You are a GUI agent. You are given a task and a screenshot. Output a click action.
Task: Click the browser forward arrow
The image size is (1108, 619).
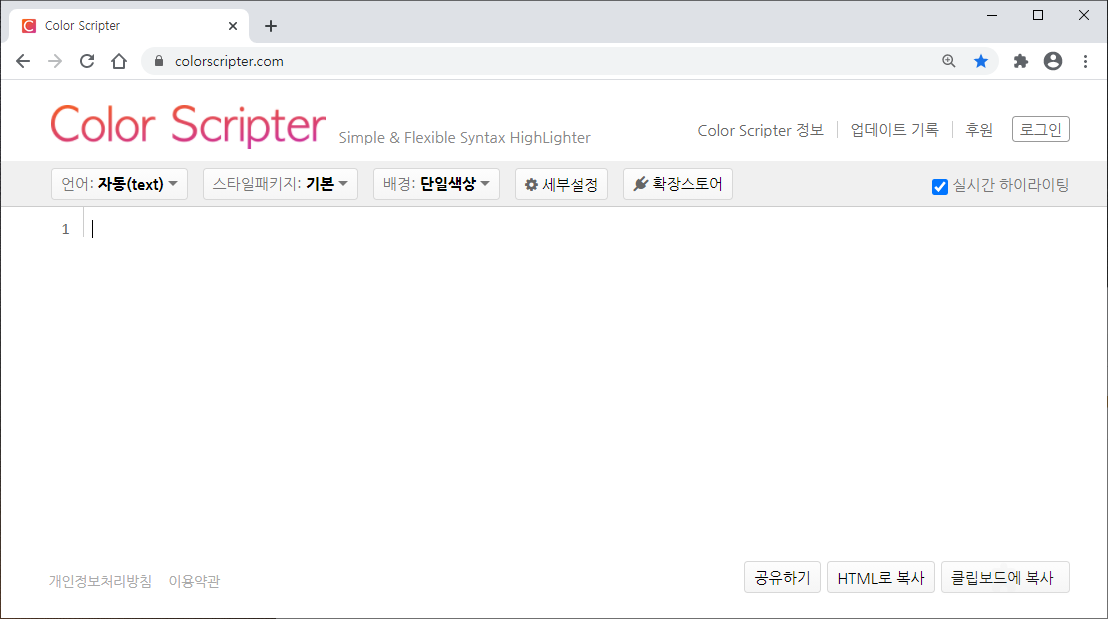(x=54, y=61)
